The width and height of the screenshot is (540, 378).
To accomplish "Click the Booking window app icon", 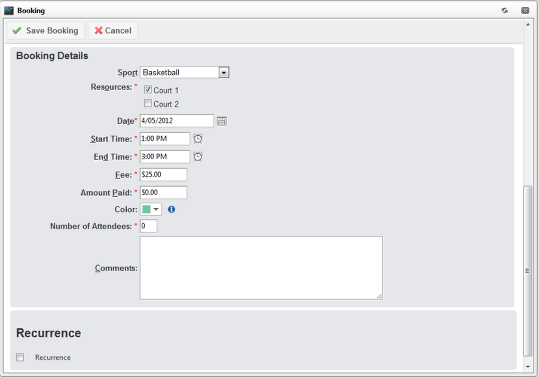I will [9, 11].
